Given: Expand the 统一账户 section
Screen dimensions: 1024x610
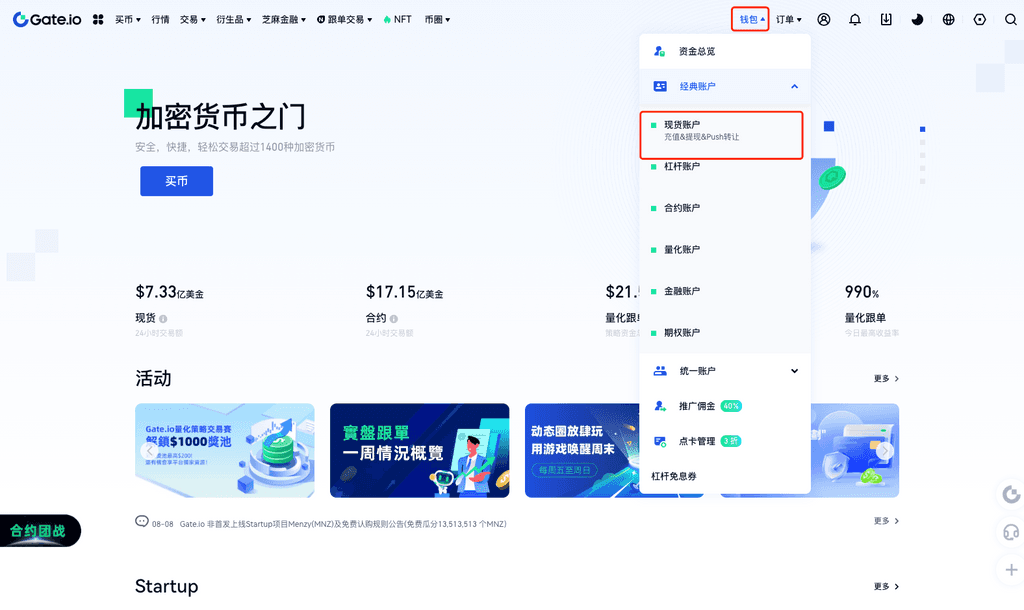Looking at the screenshot, I should click(x=794, y=371).
